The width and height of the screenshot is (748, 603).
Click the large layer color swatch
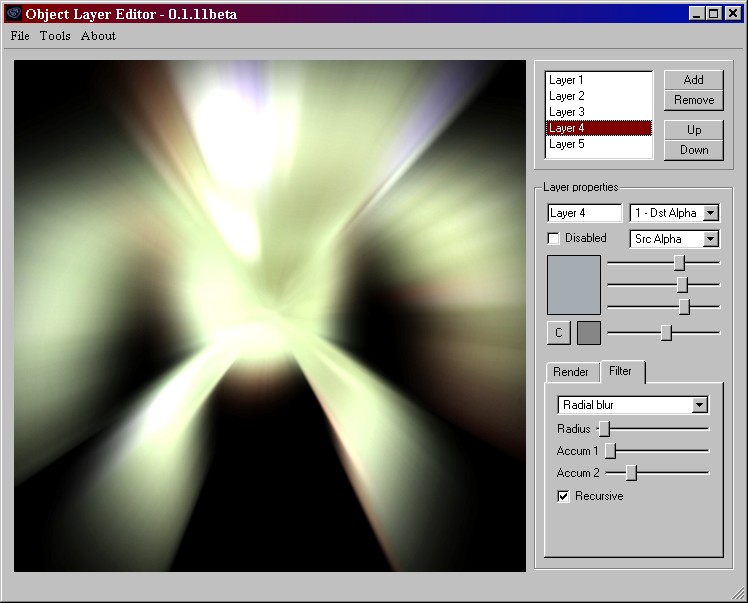tap(574, 285)
